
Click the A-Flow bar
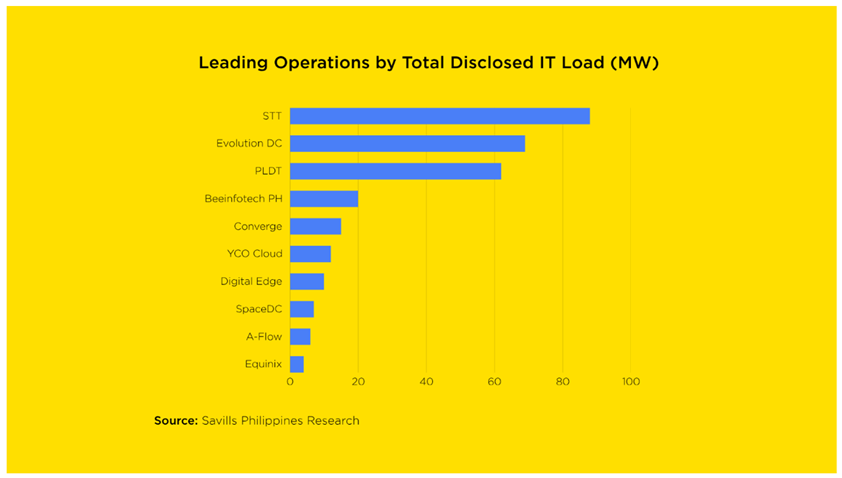point(300,337)
